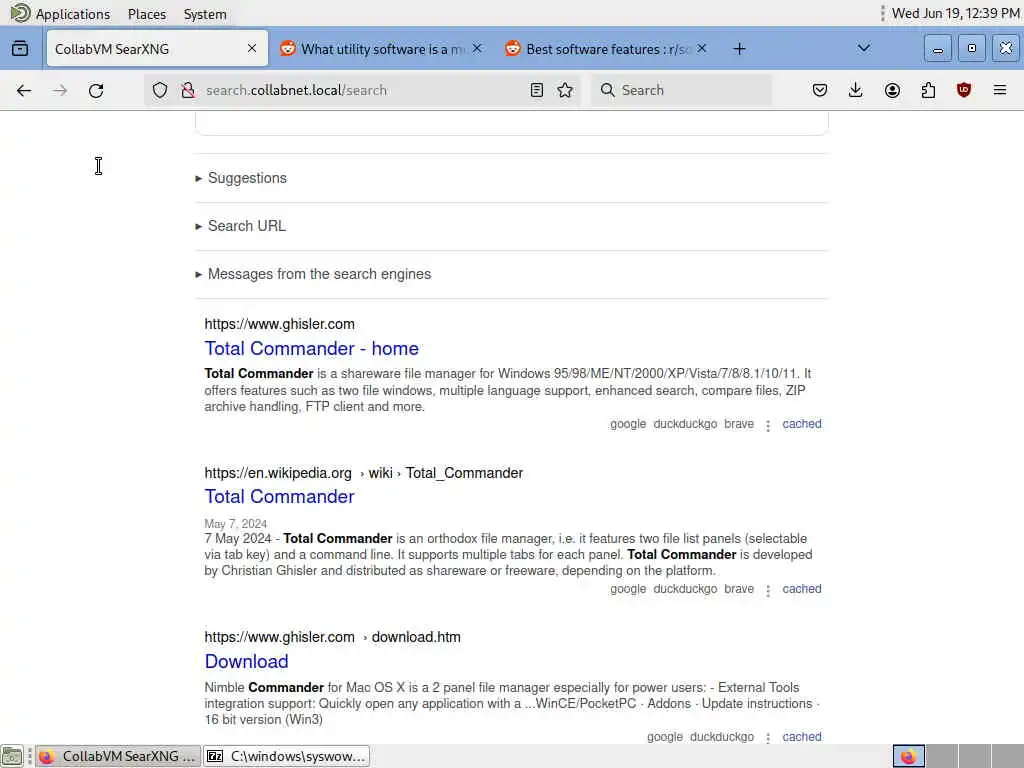Click the https://www.ghisler.com URL text
1024x768 pixels.
pyautogui.click(x=280, y=324)
